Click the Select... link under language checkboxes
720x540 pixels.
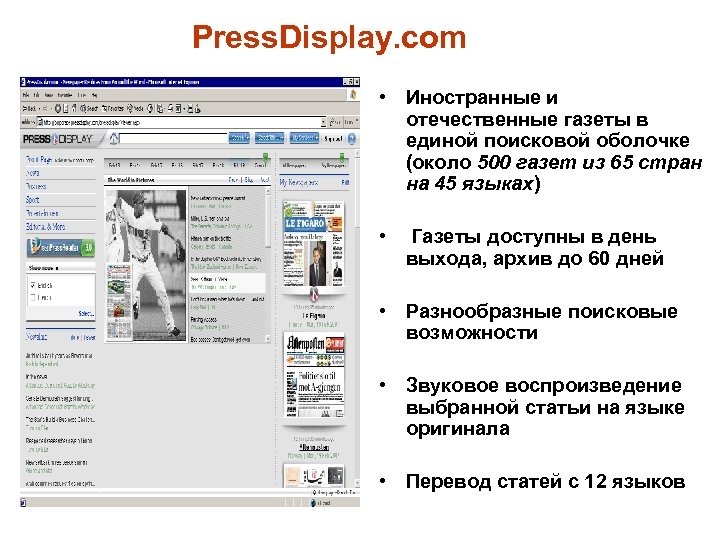86,314
